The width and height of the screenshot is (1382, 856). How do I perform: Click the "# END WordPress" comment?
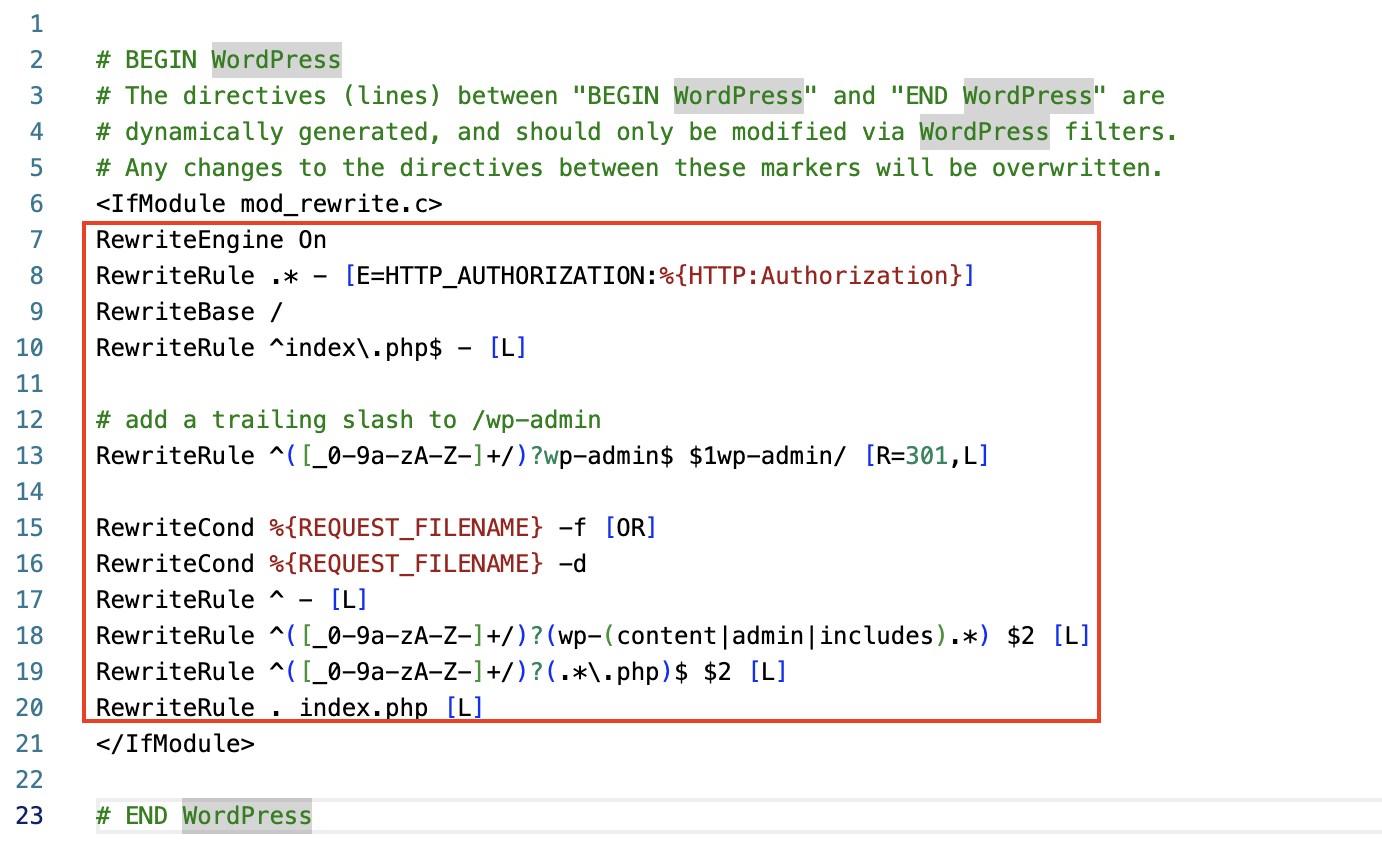coord(204,816)
